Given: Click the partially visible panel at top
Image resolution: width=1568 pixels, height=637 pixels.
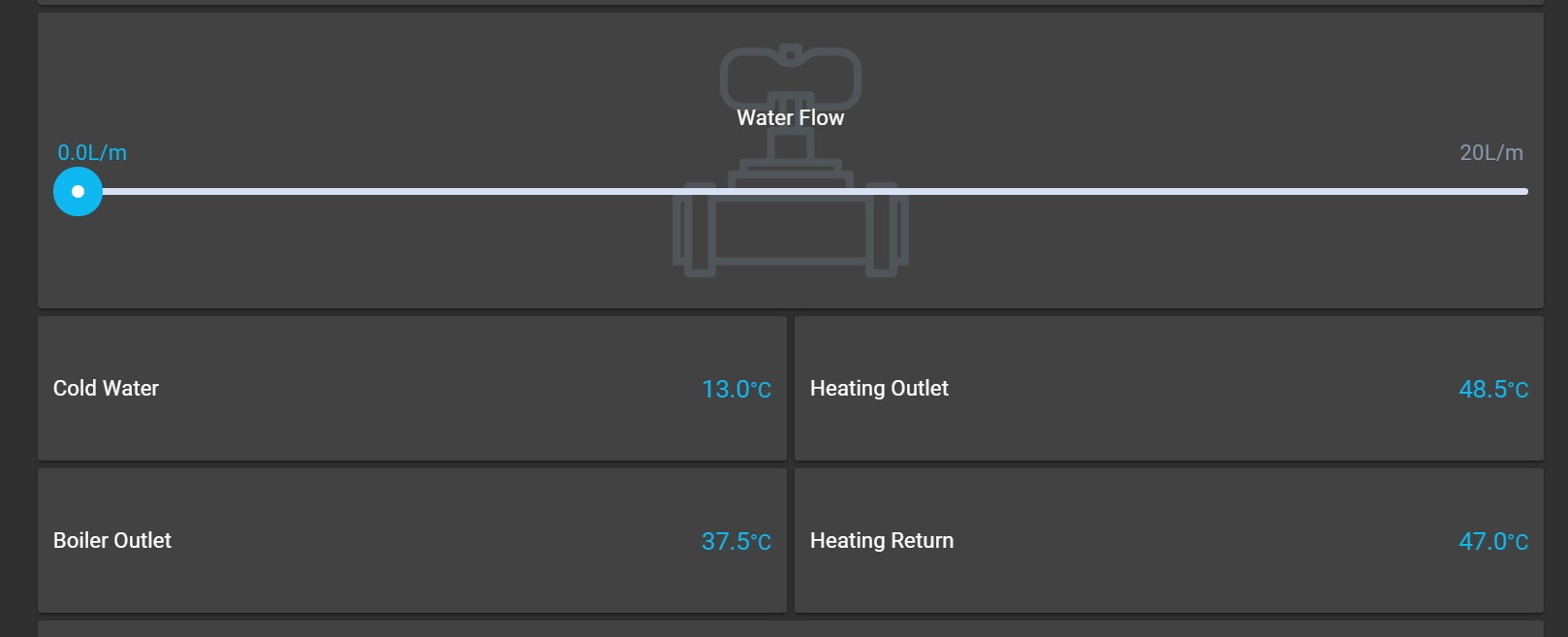Looking at the screenshot, I should [790, 2].
